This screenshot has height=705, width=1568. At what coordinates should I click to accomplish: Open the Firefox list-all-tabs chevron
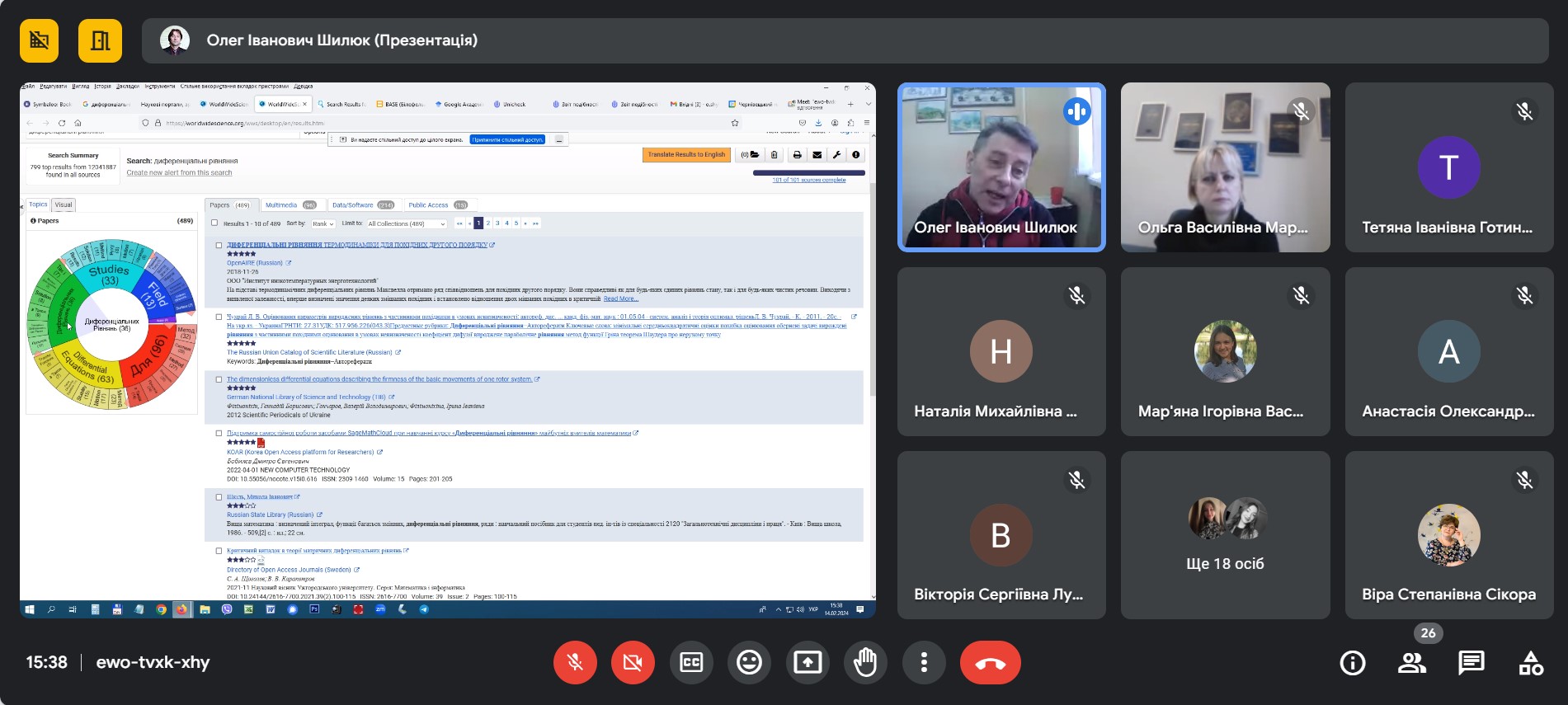click(868, 104)
